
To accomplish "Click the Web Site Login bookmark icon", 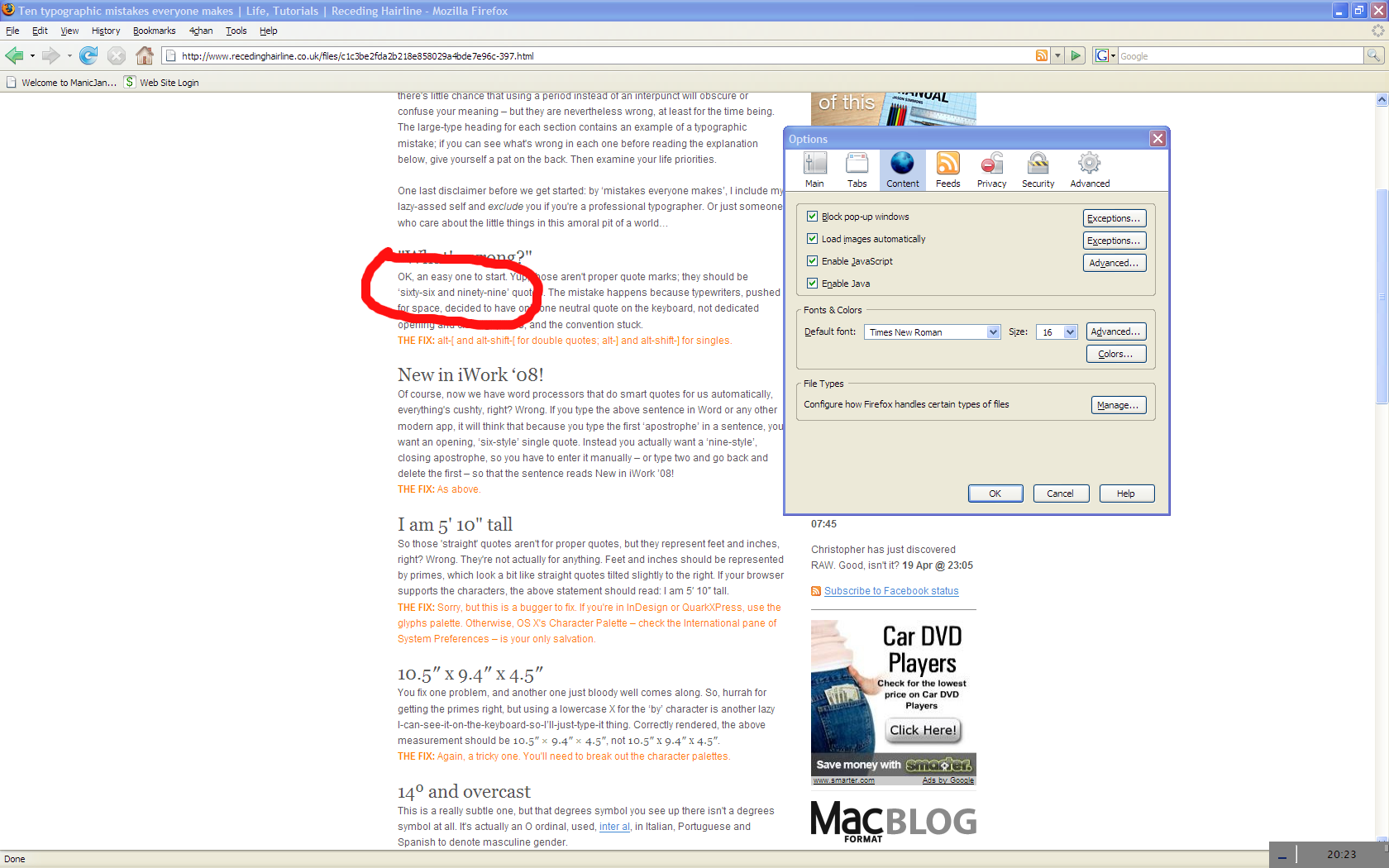I will click(130, 82).
